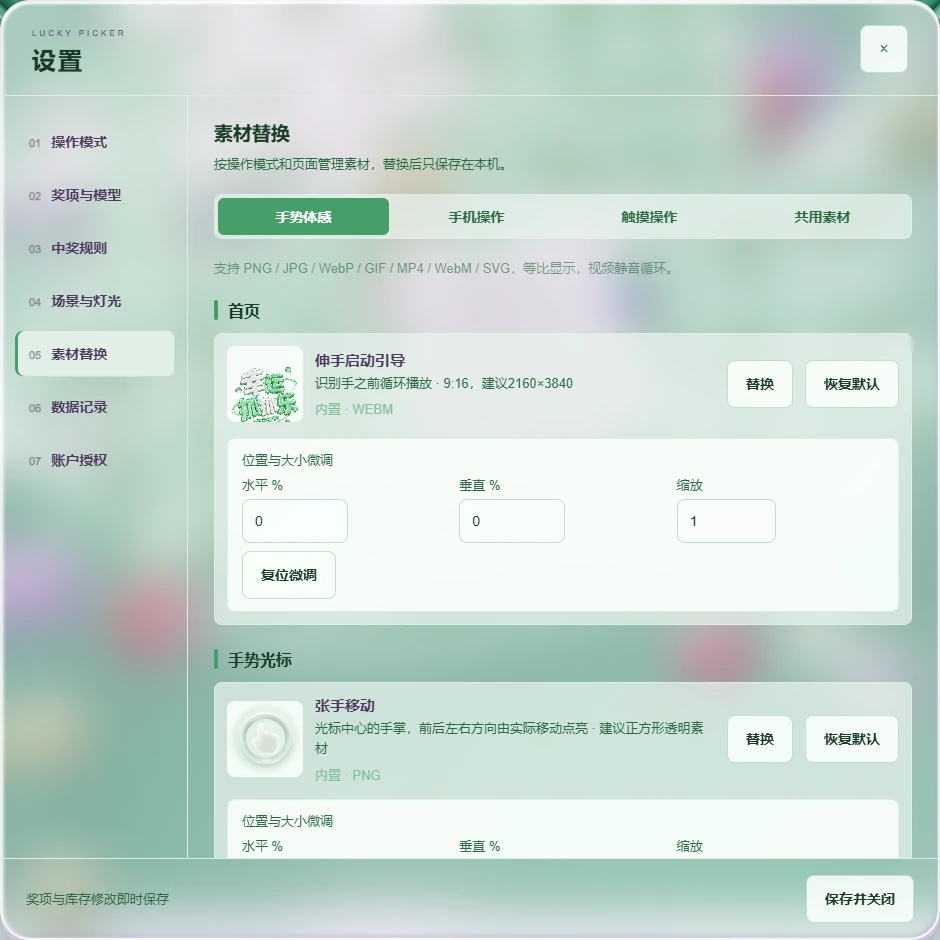This screenshot has width=940, height=940.
Task: Click the 手势光标 section heading
Action: click(260, 659)
